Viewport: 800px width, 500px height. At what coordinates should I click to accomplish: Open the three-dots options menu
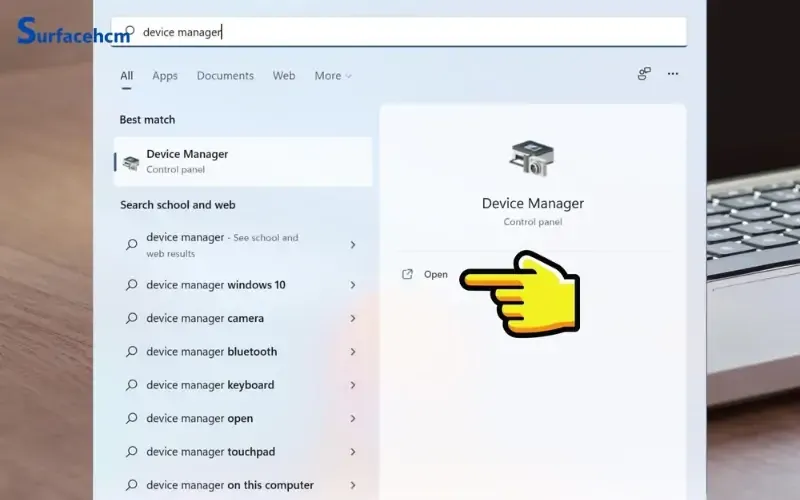[x=673, y=74]
